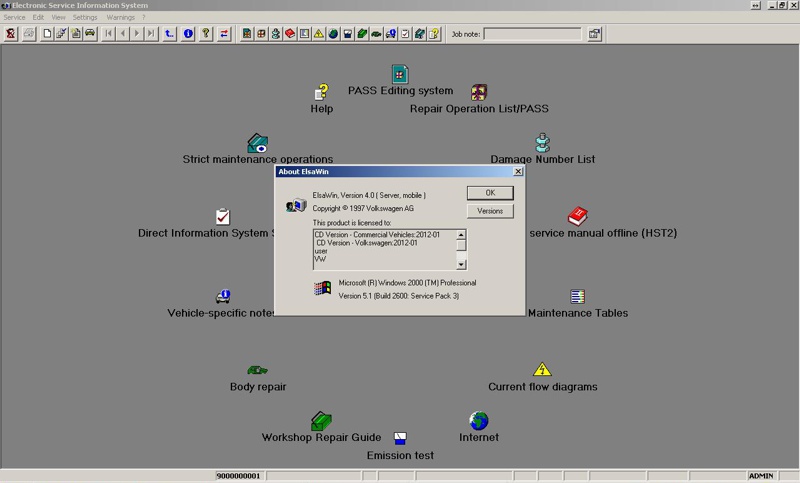Open PASS Editing system from main screen

click(400, 74)
